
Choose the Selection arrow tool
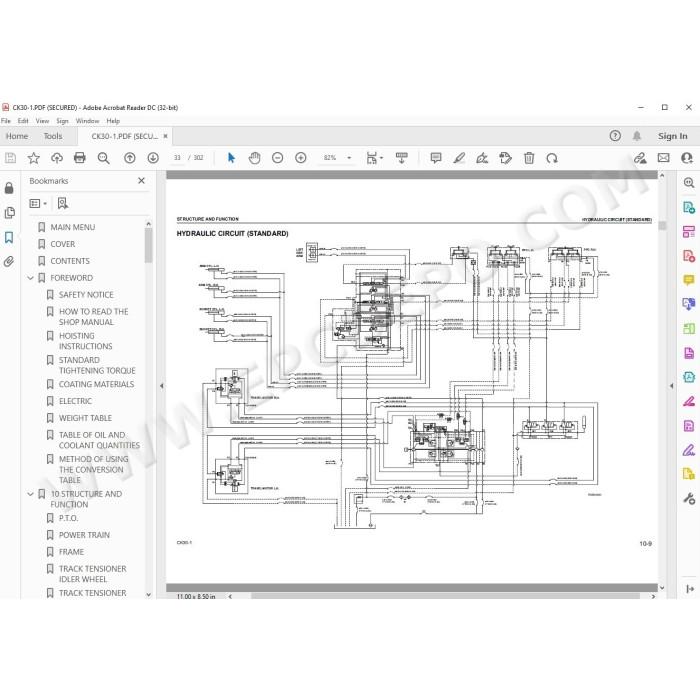[x=231, y=158]
